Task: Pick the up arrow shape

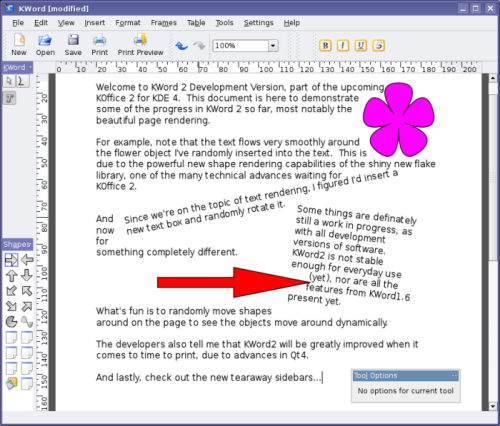Action: tap(11, 275)
